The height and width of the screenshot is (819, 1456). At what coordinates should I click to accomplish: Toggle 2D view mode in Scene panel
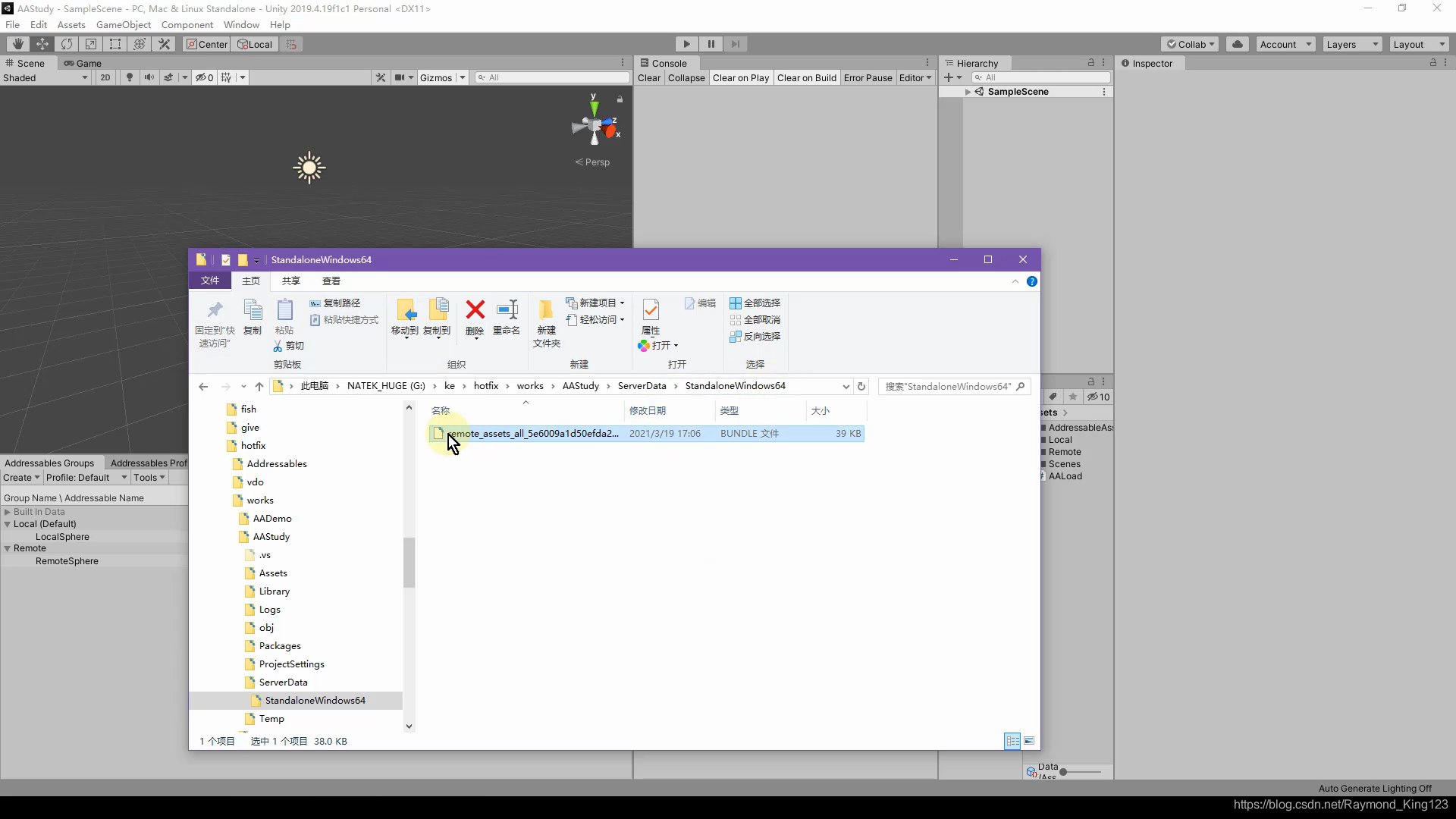[103, 77]
